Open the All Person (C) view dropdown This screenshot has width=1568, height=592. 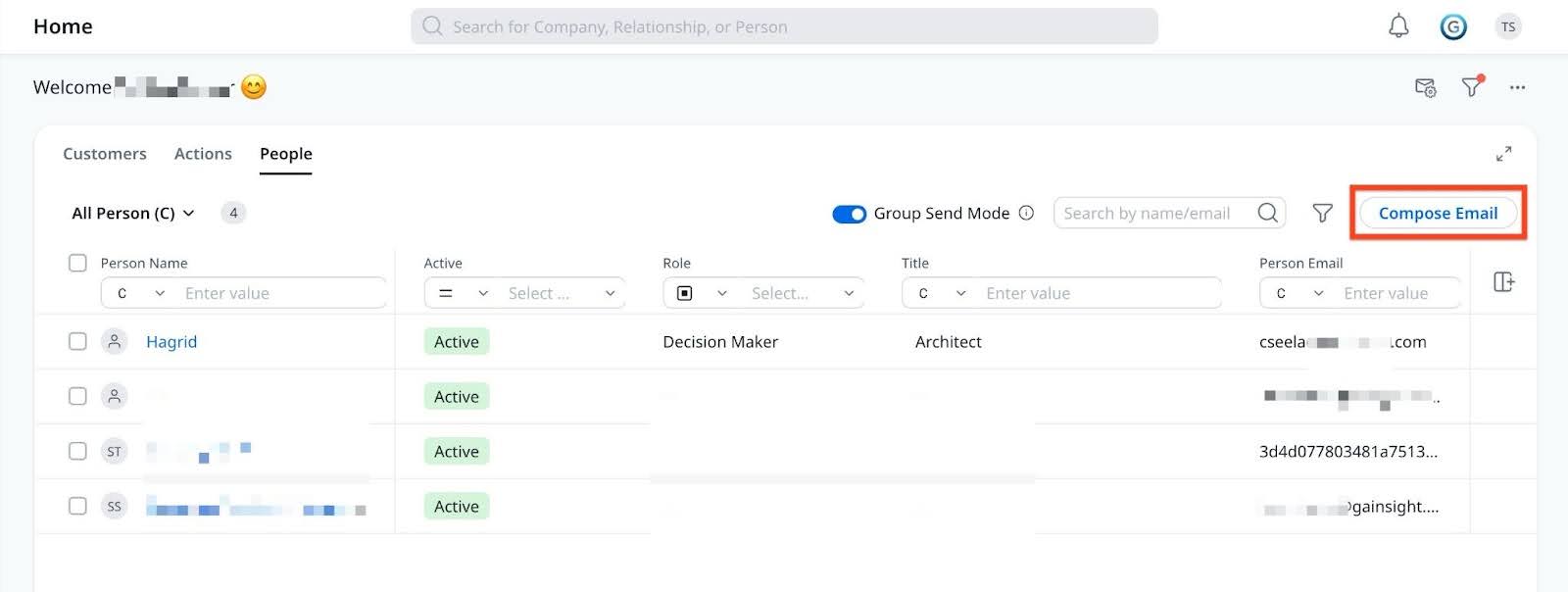coord(133,213)
